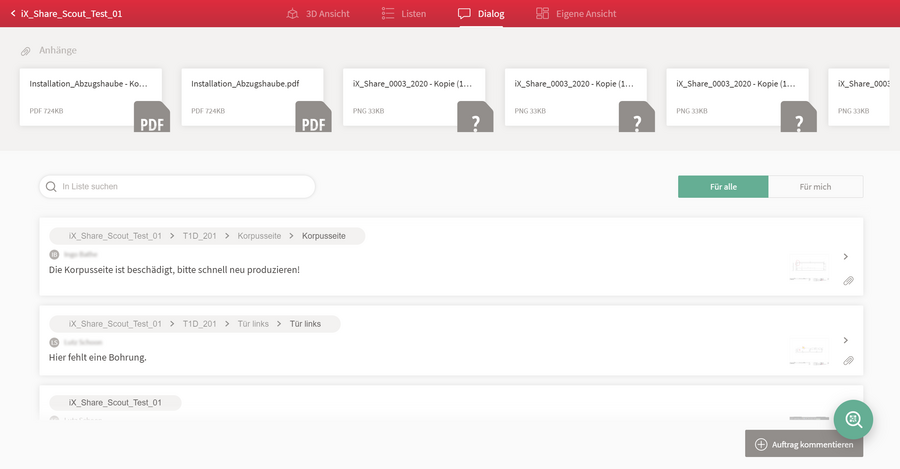
Task: Click final 'Tür links' breadcrumb item
Action: (x=305, y=324)
